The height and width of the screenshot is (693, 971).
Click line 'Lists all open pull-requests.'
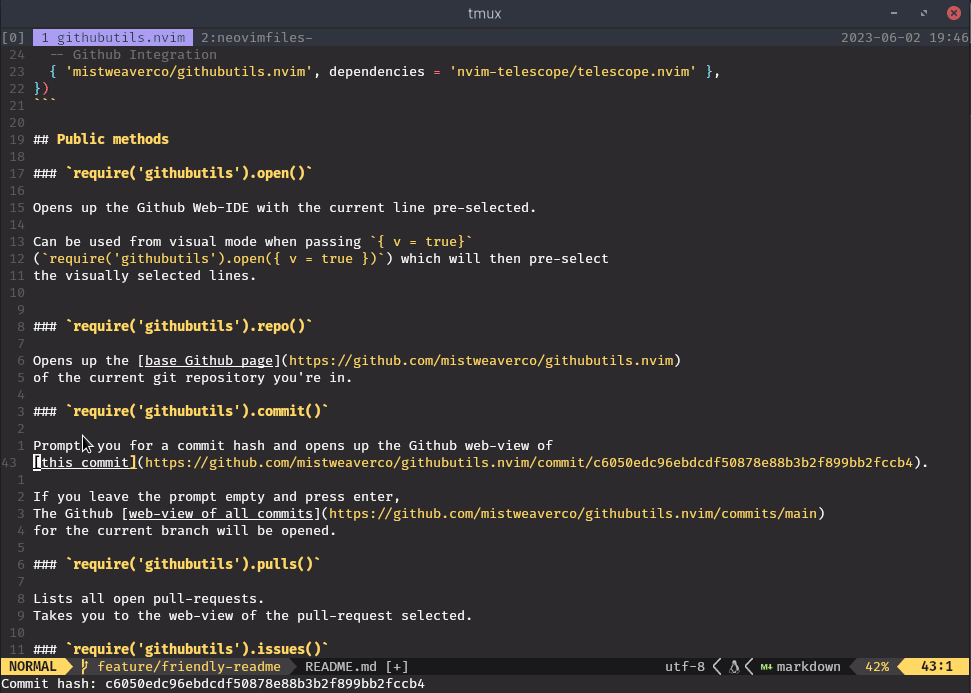(149, 599)
